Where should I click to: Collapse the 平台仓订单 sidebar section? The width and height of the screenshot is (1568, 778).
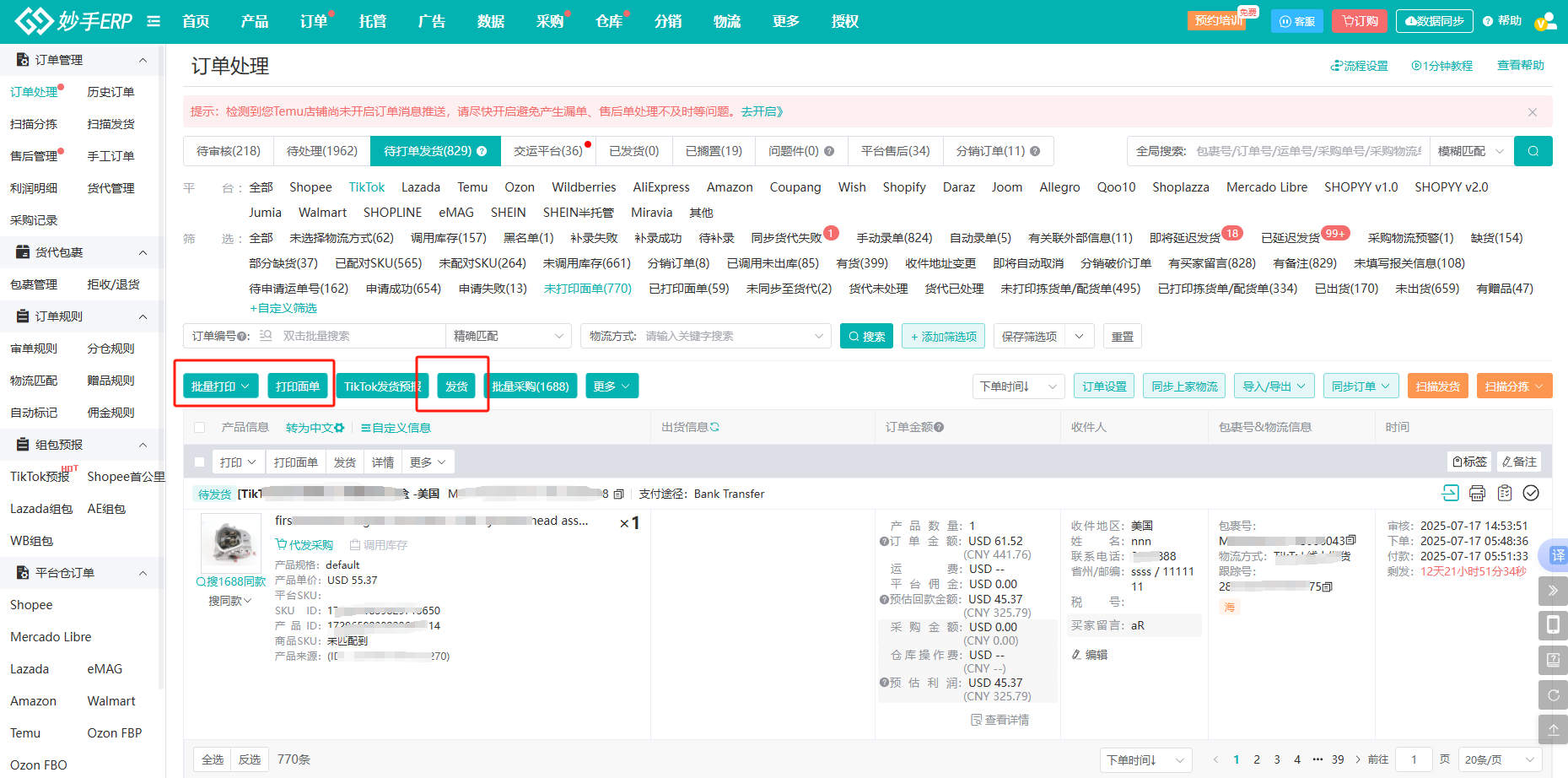tap(143, 573)
